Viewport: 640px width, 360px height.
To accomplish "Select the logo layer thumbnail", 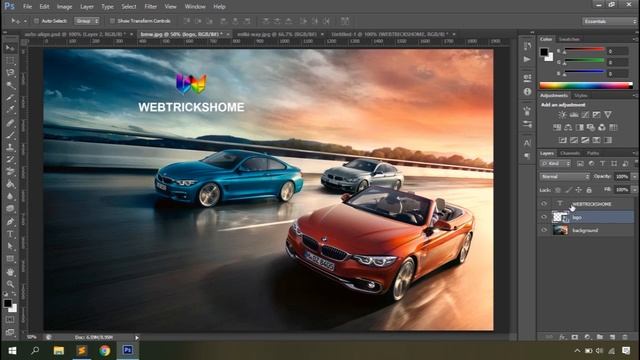I will coord(560,217).
